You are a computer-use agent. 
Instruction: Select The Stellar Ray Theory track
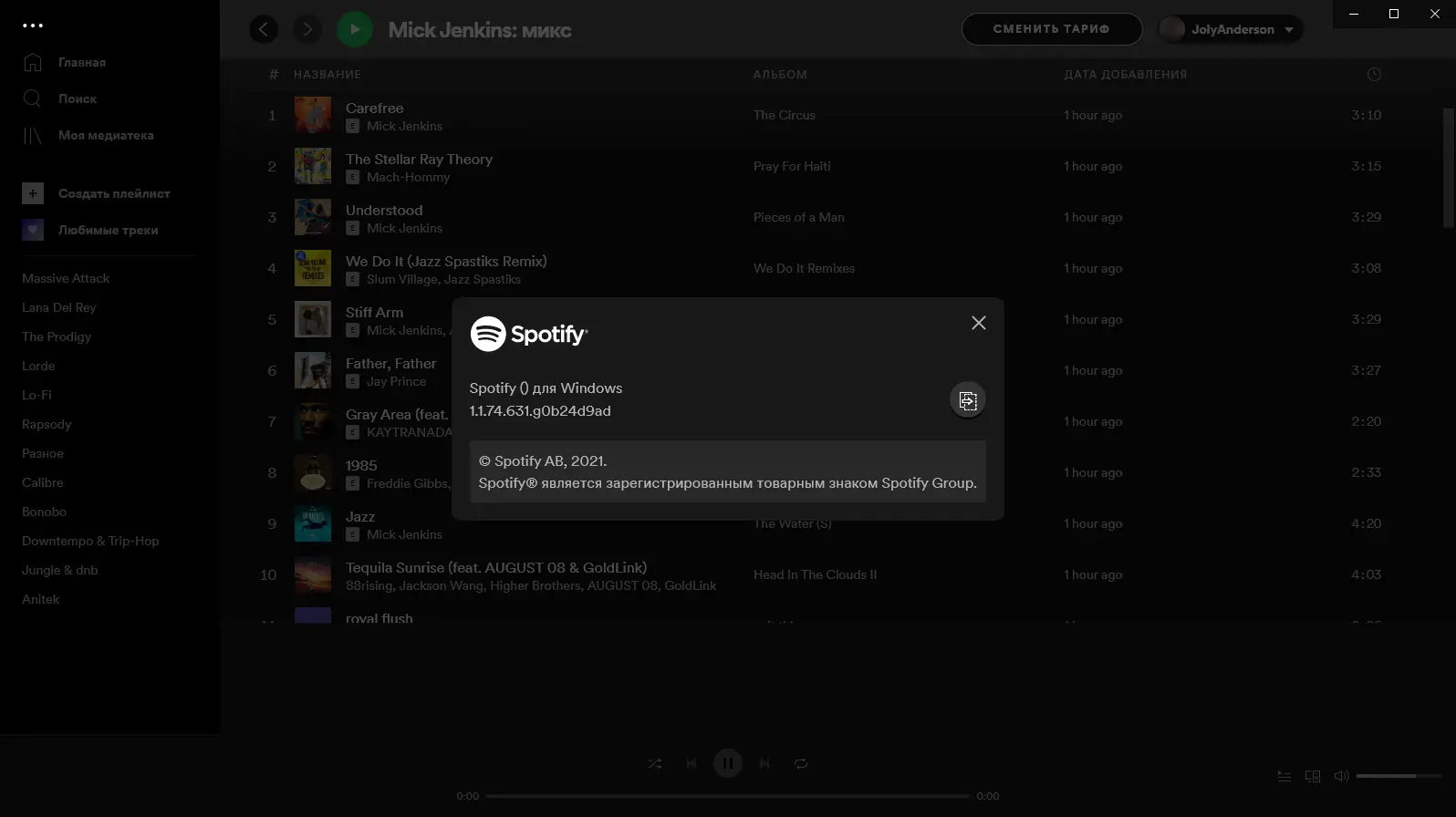[419, 159]
